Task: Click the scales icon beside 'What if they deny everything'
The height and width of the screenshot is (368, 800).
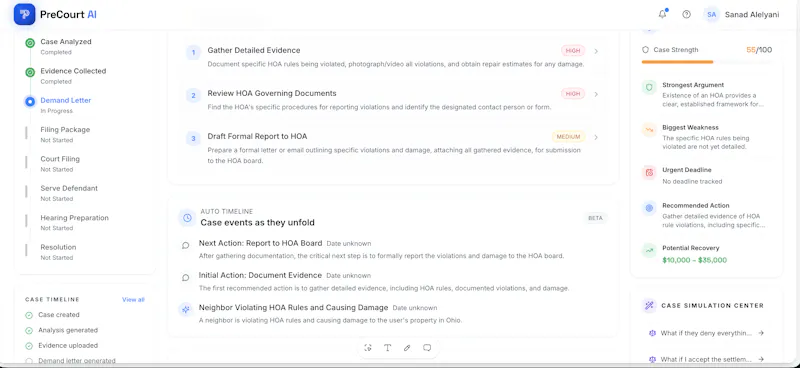Action: pos(652,333)
